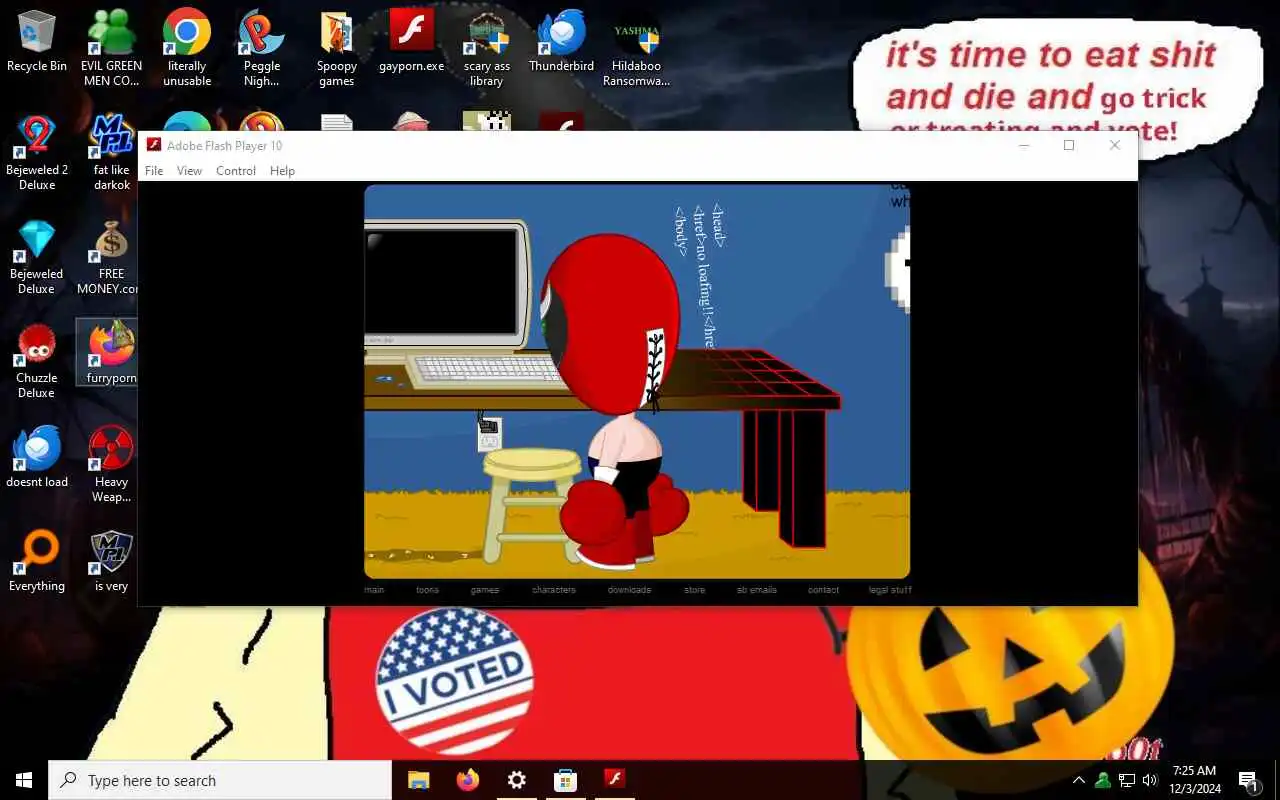Launch the Everything search shortcut

(37, 561)
